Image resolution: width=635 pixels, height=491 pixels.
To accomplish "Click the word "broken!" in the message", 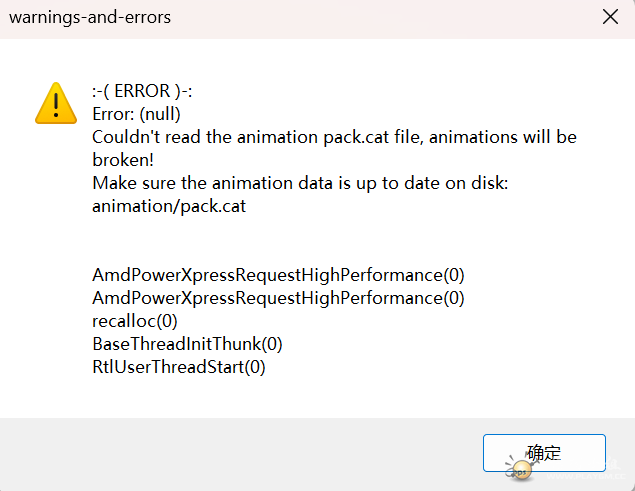I will (123, 160).
